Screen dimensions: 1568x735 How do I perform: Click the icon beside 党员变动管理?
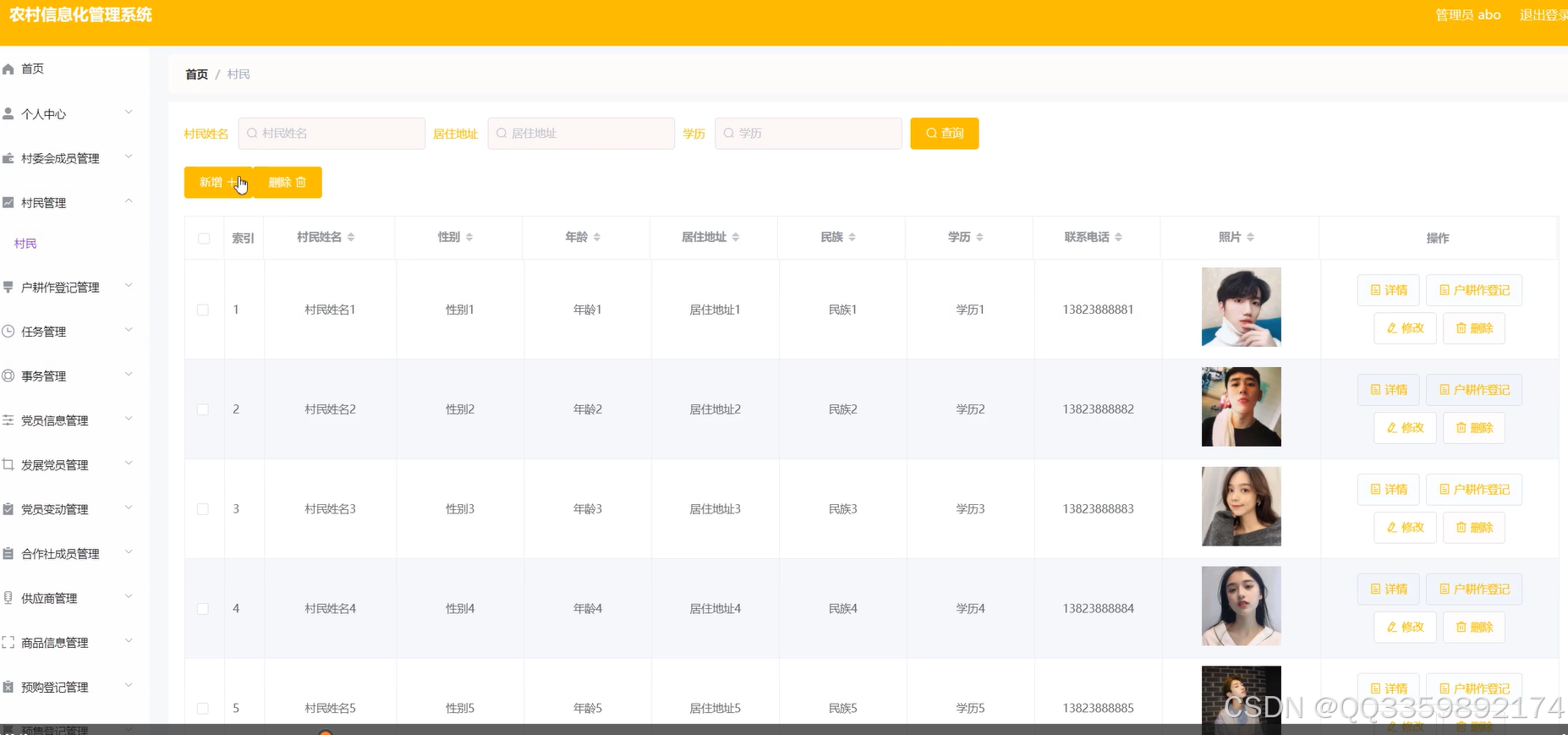pos(8,508)
